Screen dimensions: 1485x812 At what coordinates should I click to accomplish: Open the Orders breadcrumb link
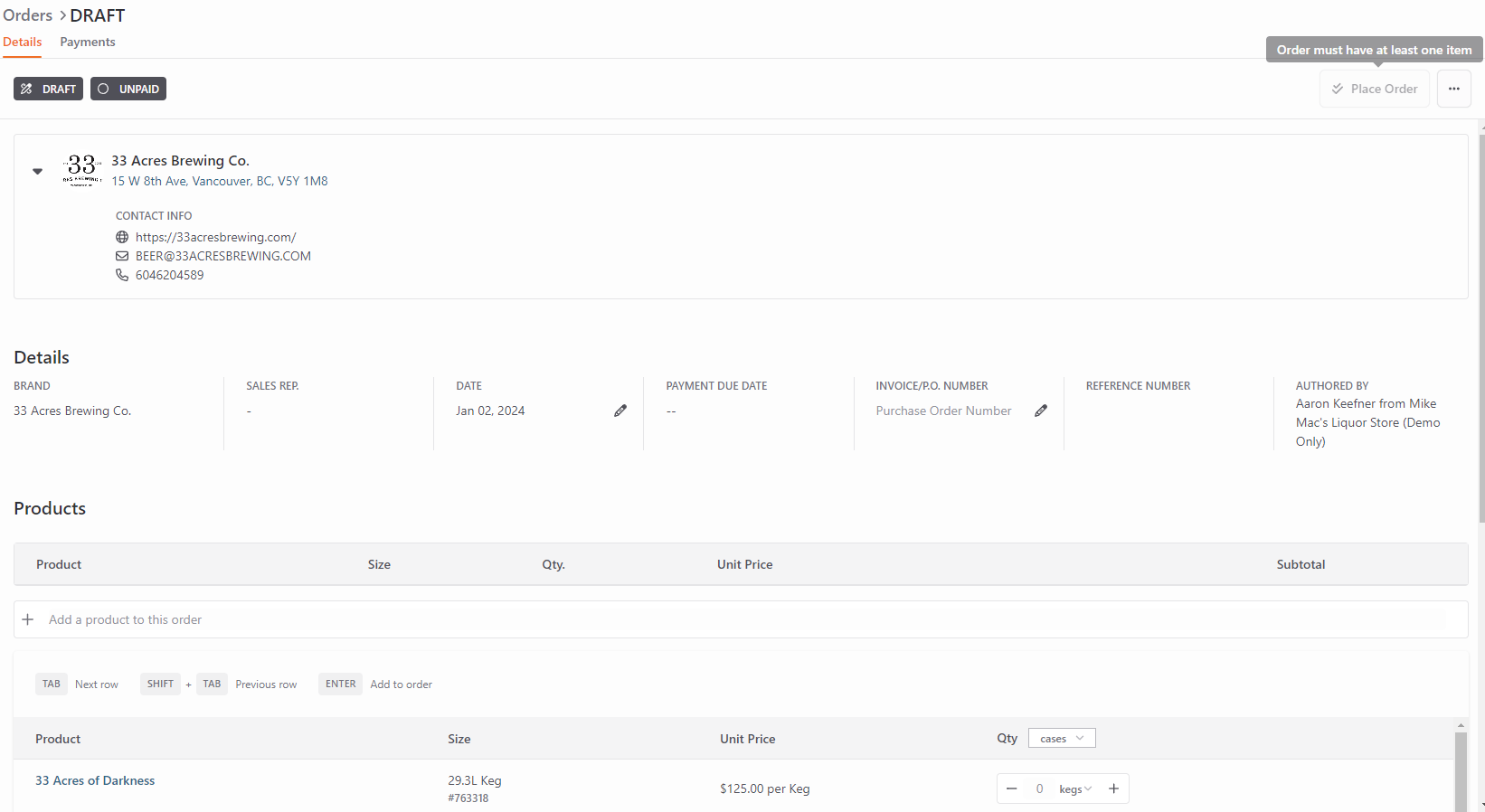(27, 15)
